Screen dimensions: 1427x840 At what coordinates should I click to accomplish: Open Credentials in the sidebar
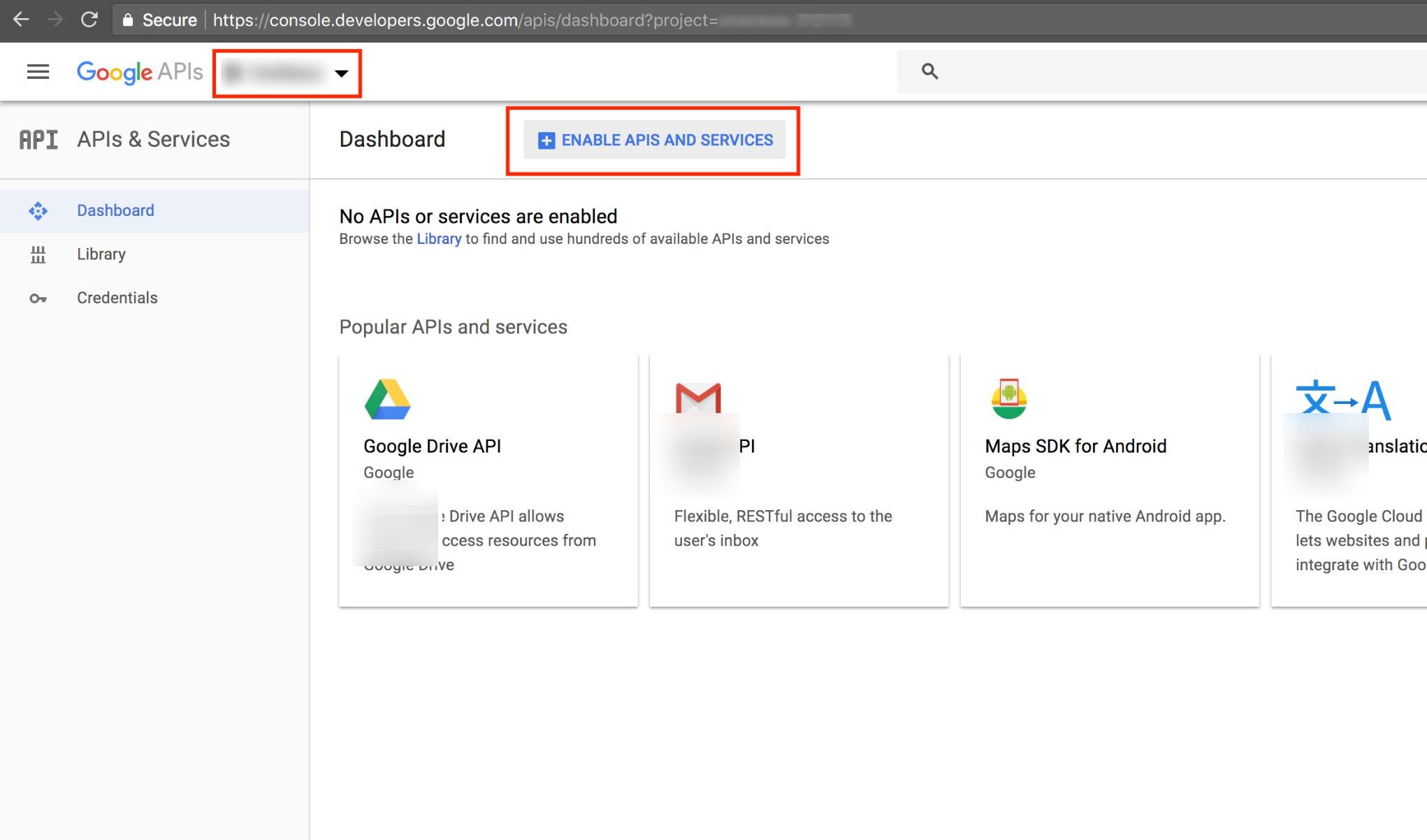154,298
